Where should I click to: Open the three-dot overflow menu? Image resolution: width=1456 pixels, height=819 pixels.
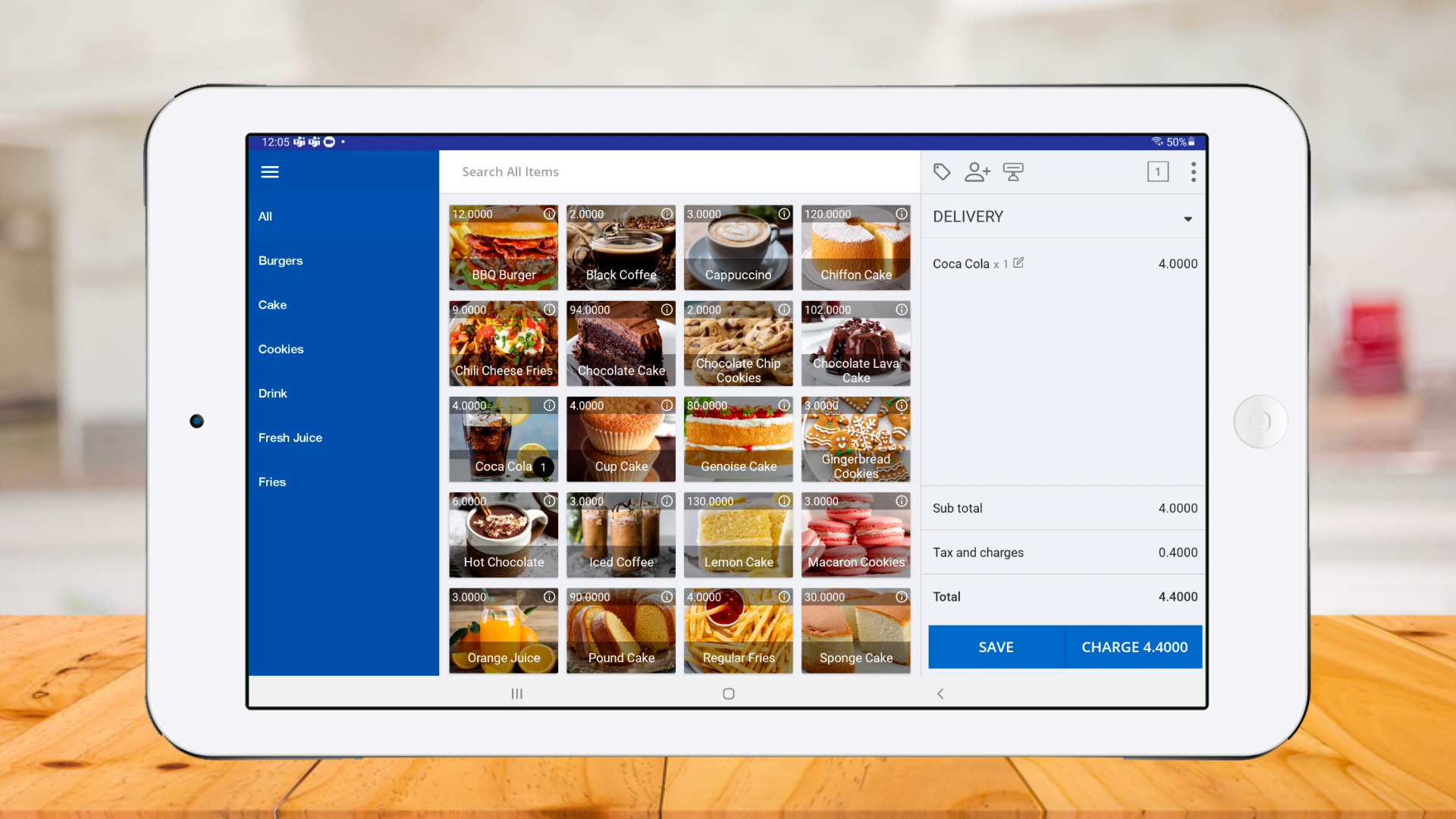1193,172
